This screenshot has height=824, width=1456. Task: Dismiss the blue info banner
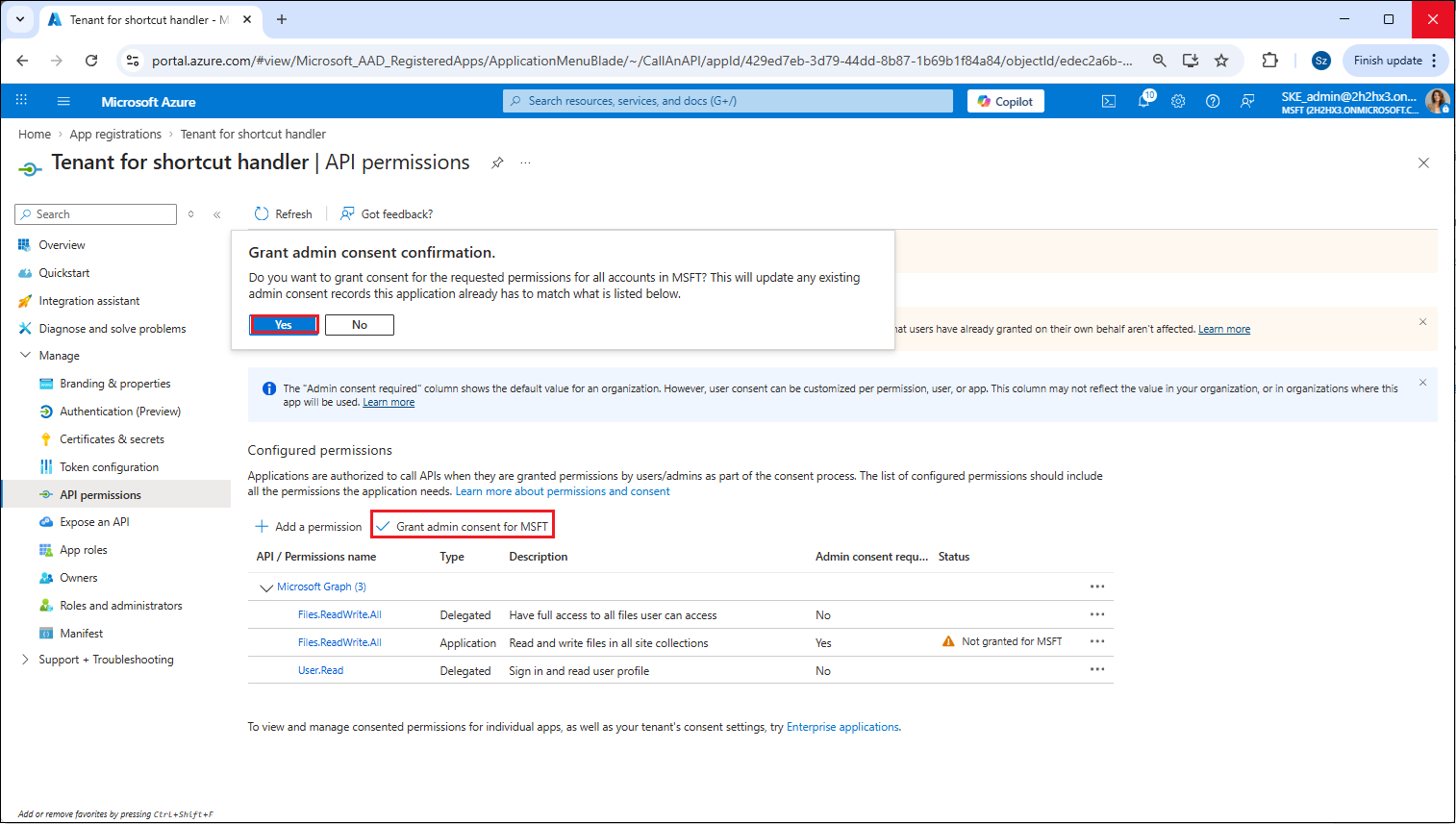pyautogui.click(x=1422, y=383)
